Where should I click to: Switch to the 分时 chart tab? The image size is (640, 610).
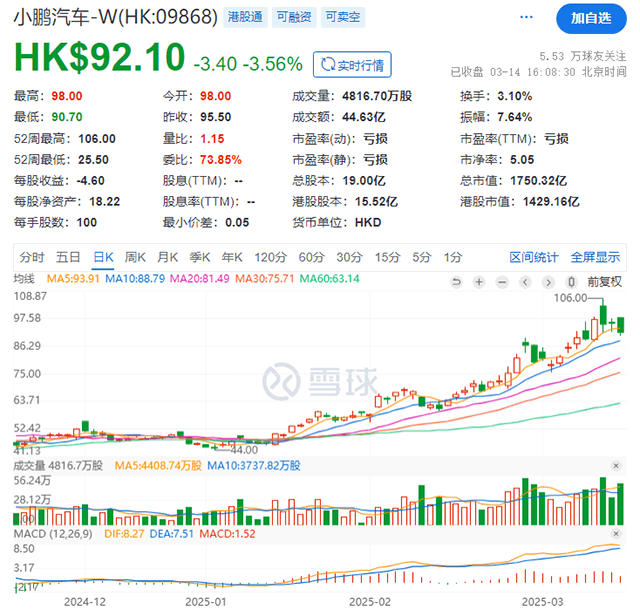32,258
